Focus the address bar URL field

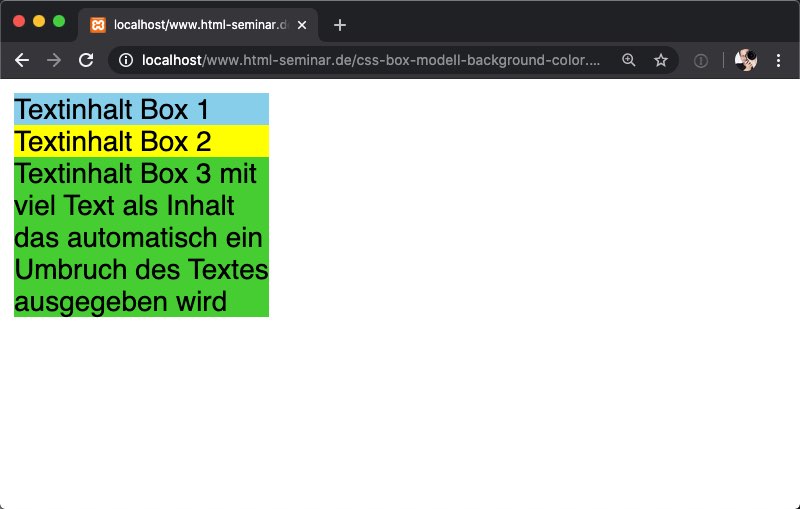(370, 60)
